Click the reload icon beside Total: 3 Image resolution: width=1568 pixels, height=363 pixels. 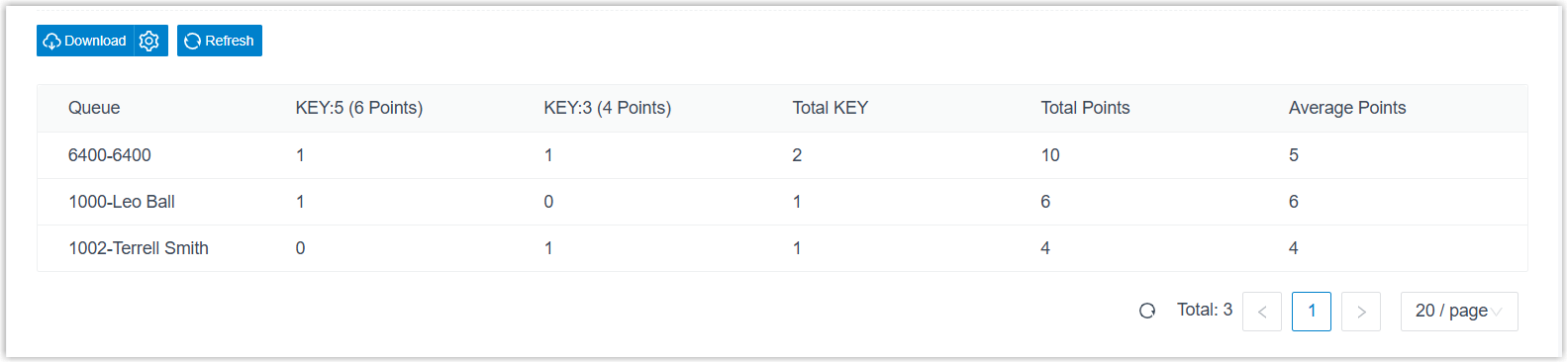[1147, 311]
